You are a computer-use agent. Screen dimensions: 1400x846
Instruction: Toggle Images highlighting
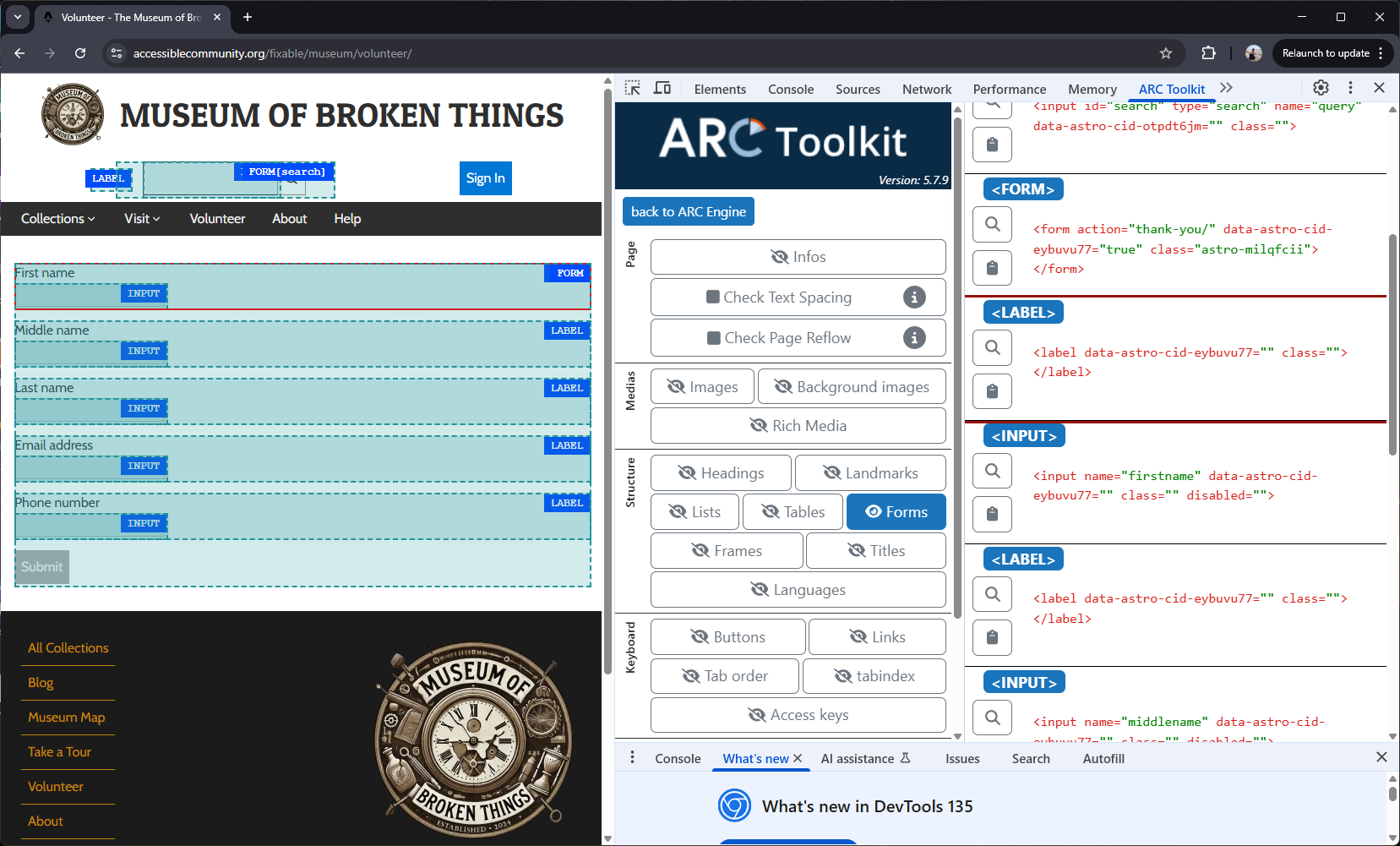[702, 387]
